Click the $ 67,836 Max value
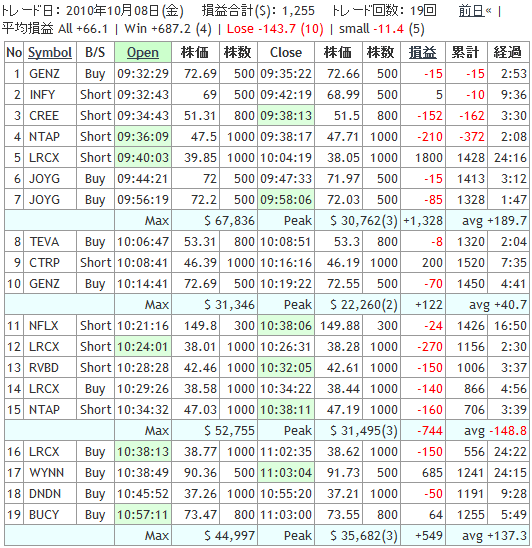 tap(229, 221)
